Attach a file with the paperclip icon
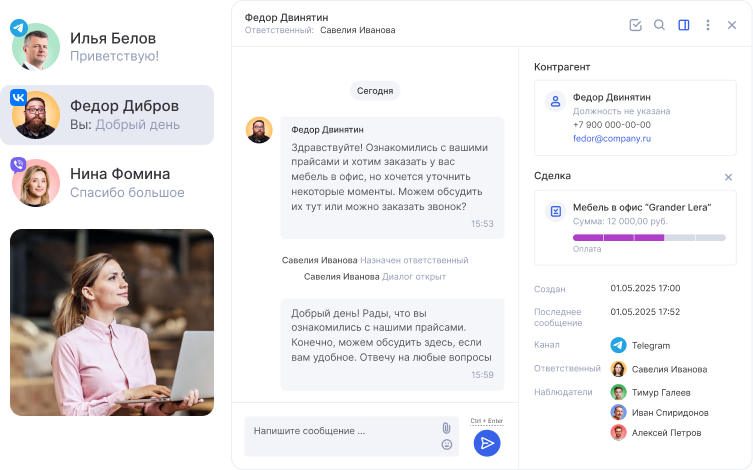Screen dimensions: 753x470 click(446, 428)
